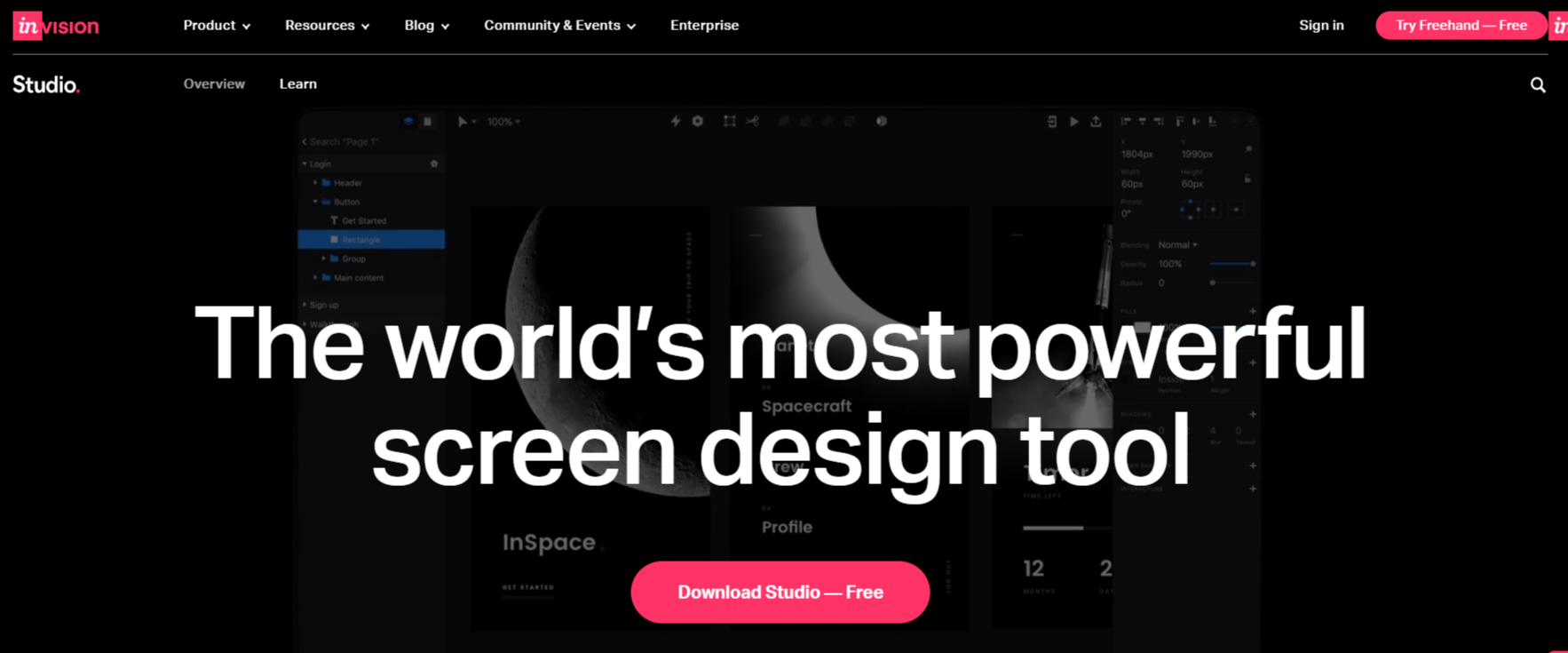Expand the Resources dropdown menu
This screenshot has width=1568, height=653.
click(x=327, y=26)
